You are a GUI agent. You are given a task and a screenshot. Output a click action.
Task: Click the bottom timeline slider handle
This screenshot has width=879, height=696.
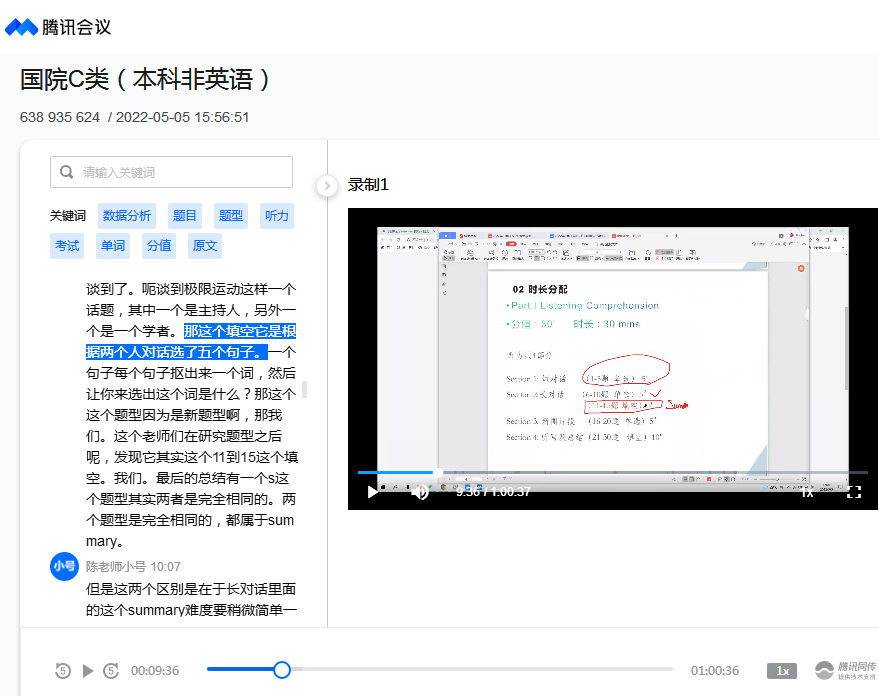pos(282,670)
